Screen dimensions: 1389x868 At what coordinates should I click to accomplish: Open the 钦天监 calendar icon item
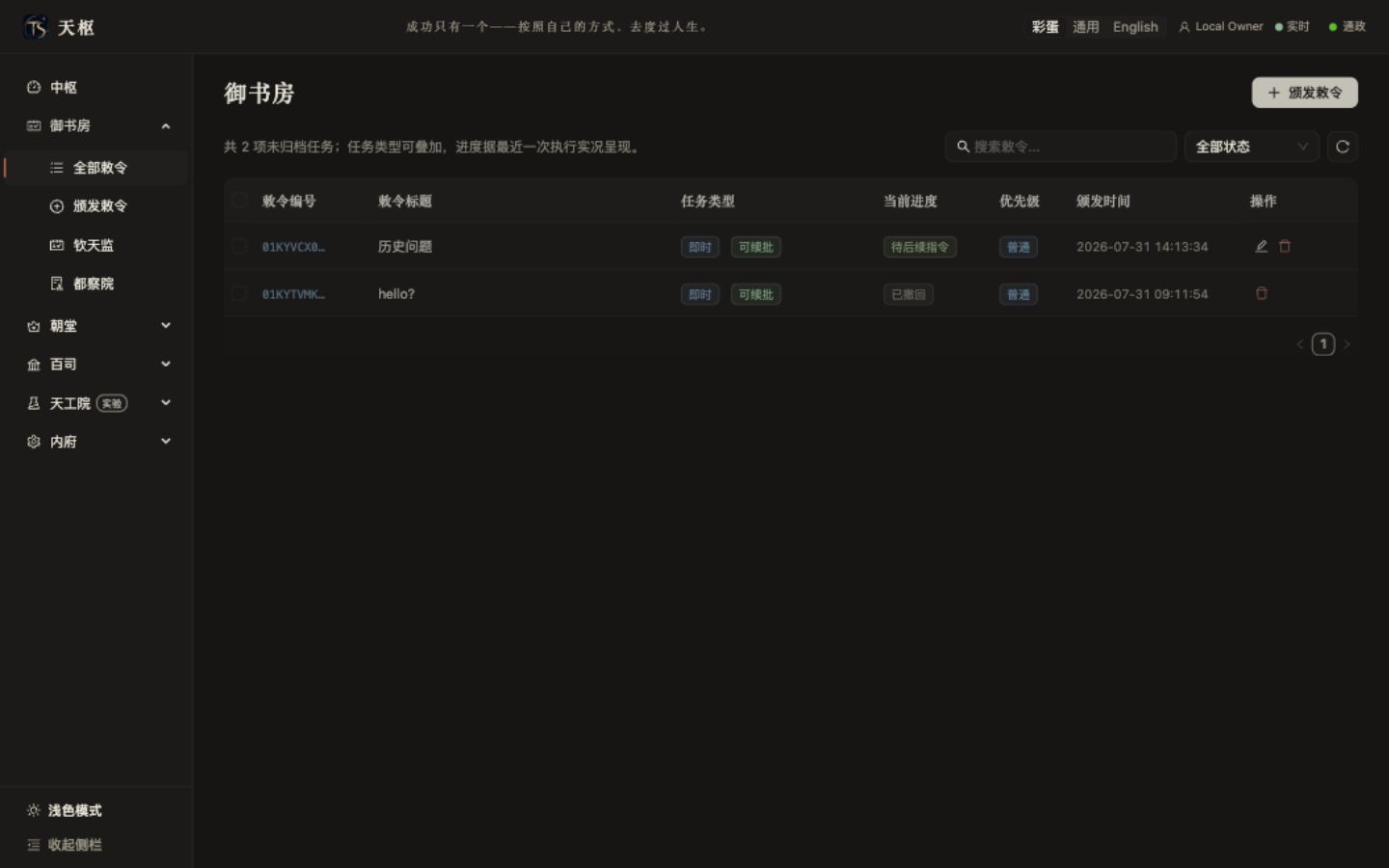57,245
